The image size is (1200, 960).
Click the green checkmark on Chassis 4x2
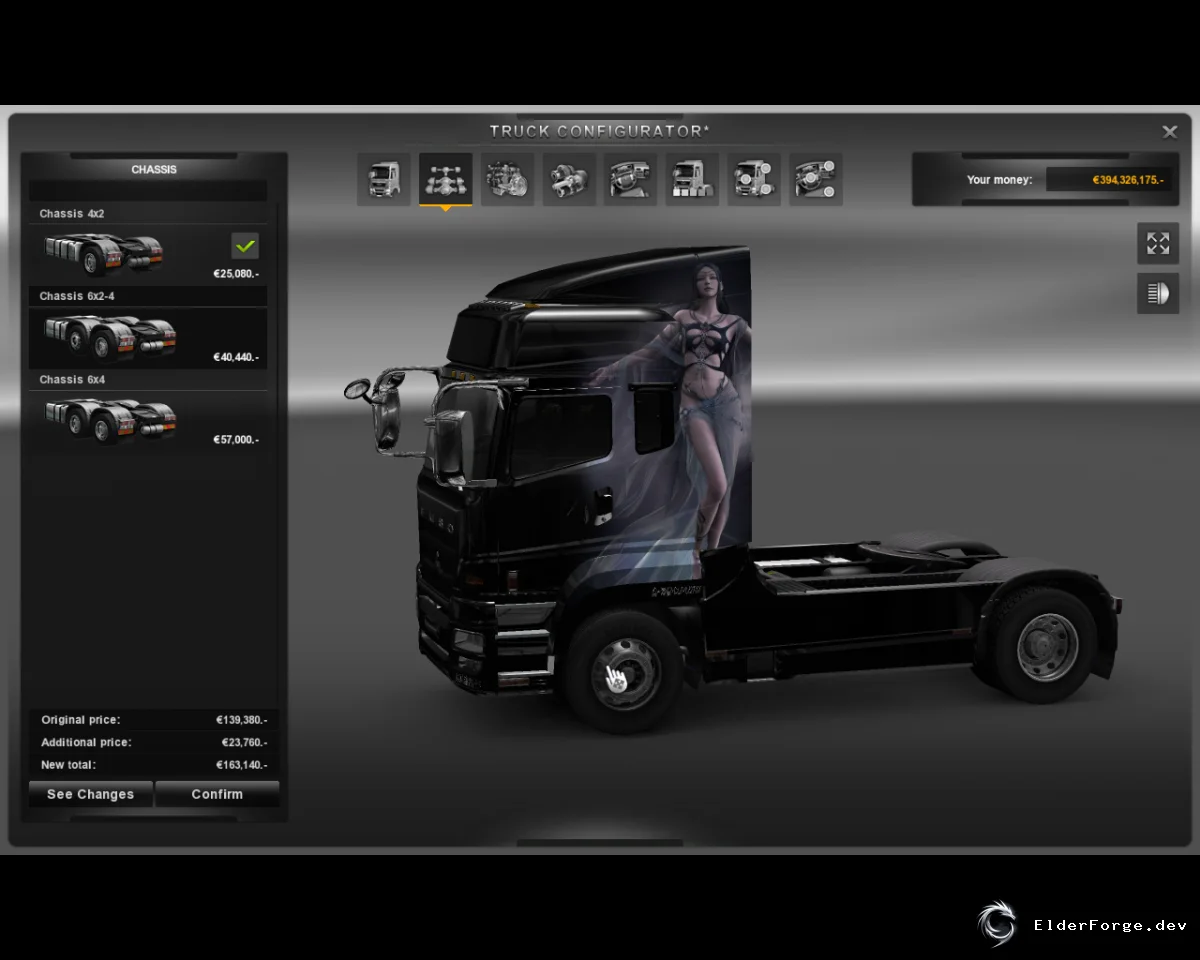pos(245,245)
